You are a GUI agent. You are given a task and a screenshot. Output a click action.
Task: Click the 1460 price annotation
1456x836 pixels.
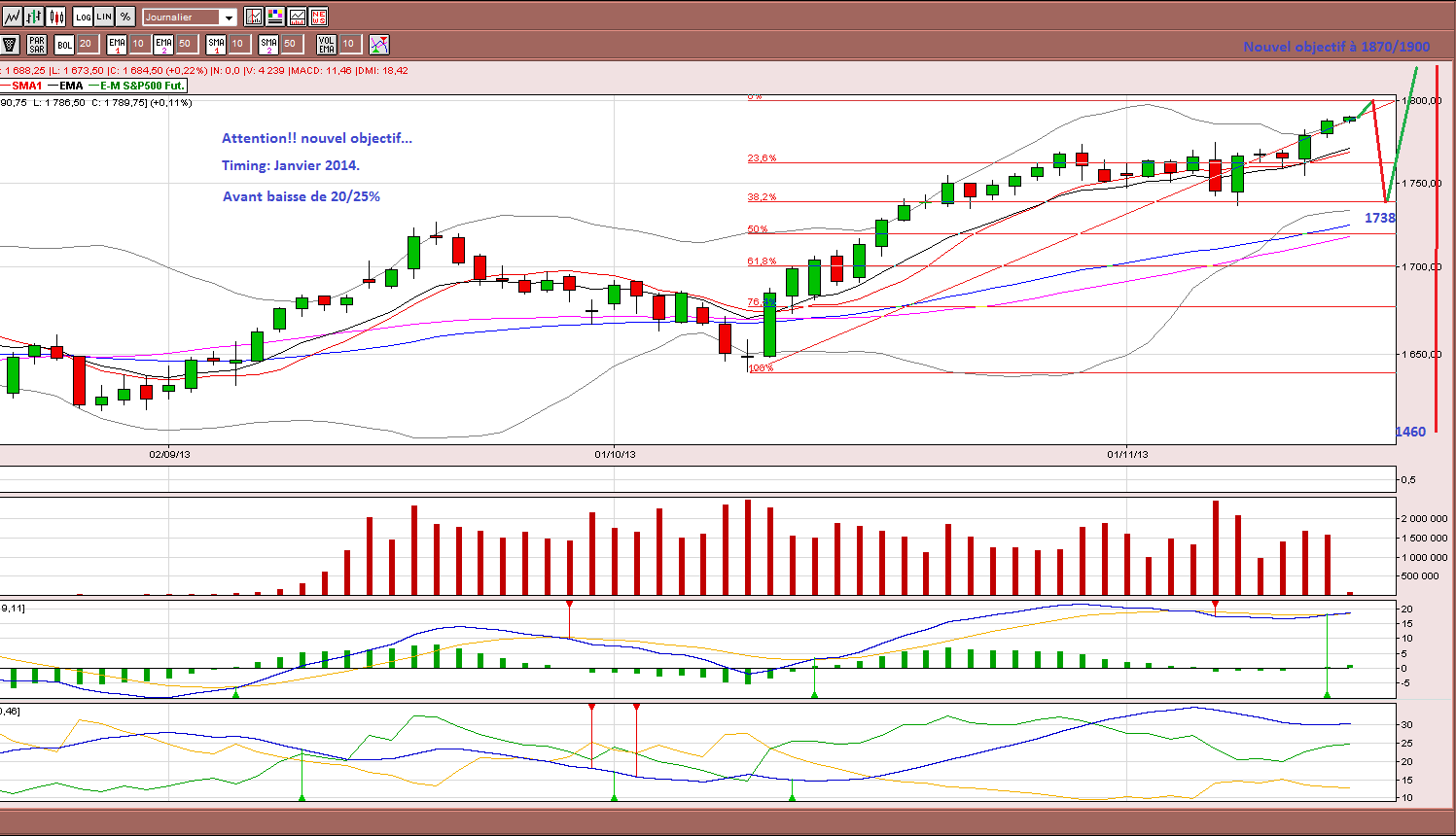click(1410, 432)
